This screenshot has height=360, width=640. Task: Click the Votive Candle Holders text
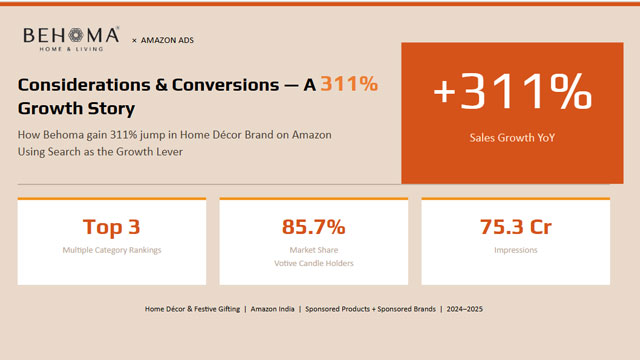coord(314,263)
